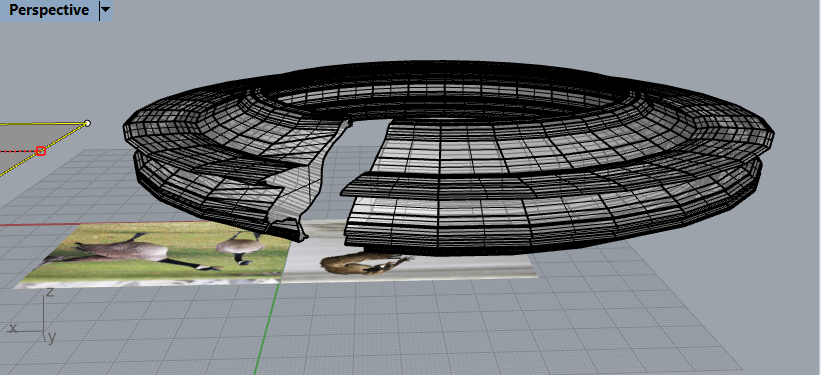
Task: Click the red square marker on the yellow line
Action: click(41, 151)
